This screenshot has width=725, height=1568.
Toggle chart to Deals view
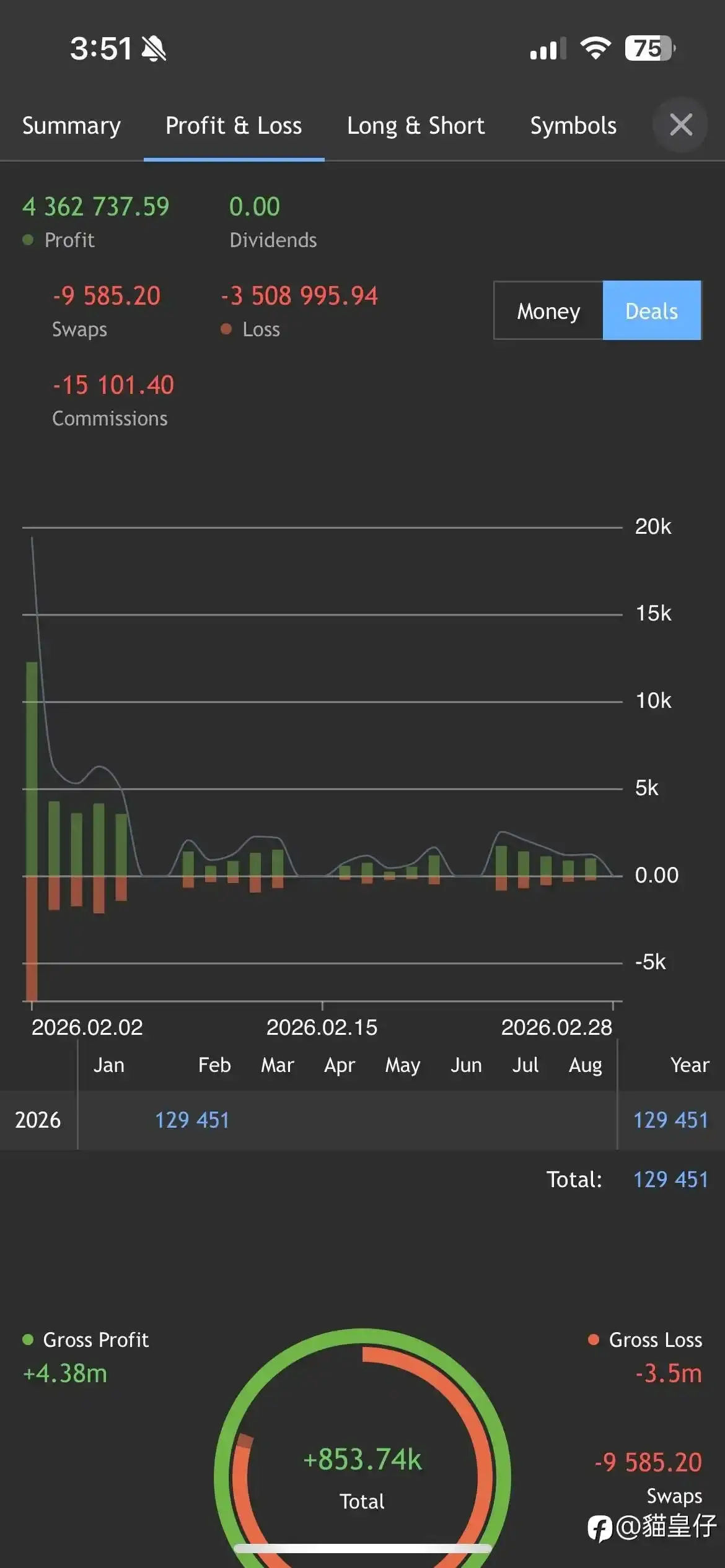point(651,311)
